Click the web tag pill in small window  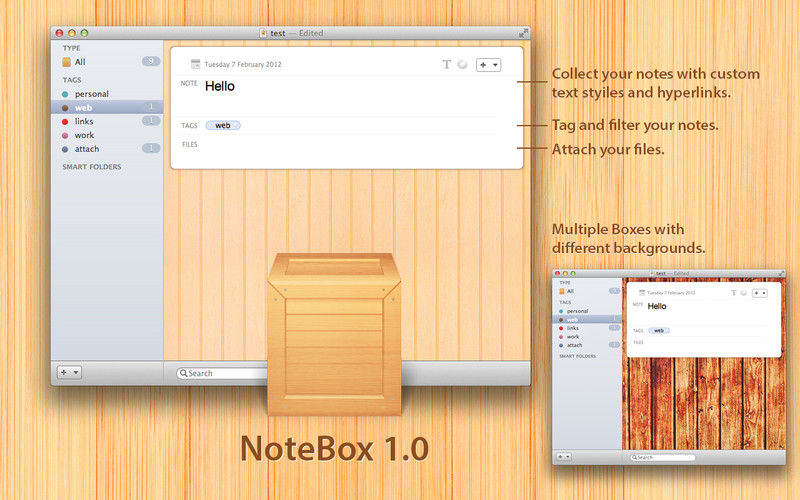point(659,331)
